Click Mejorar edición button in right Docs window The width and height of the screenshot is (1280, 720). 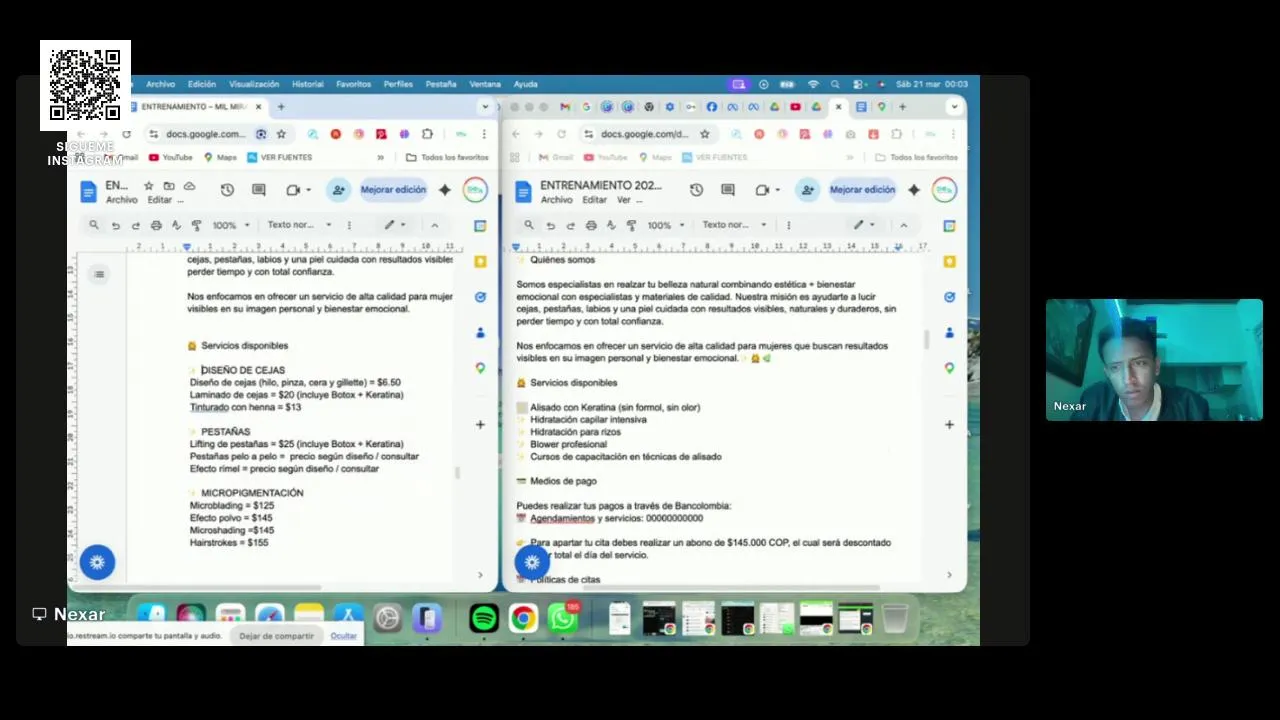(x=862, y=190)
